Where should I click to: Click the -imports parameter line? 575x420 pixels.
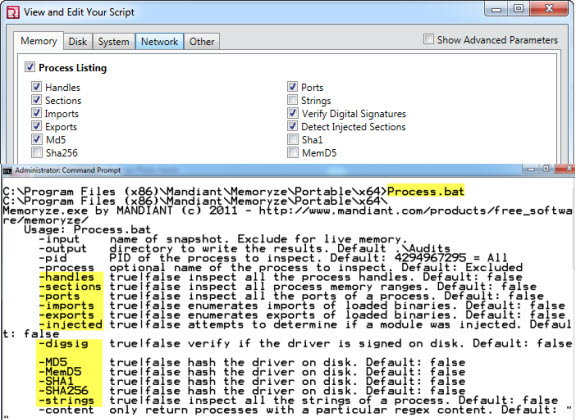(302, 306)
